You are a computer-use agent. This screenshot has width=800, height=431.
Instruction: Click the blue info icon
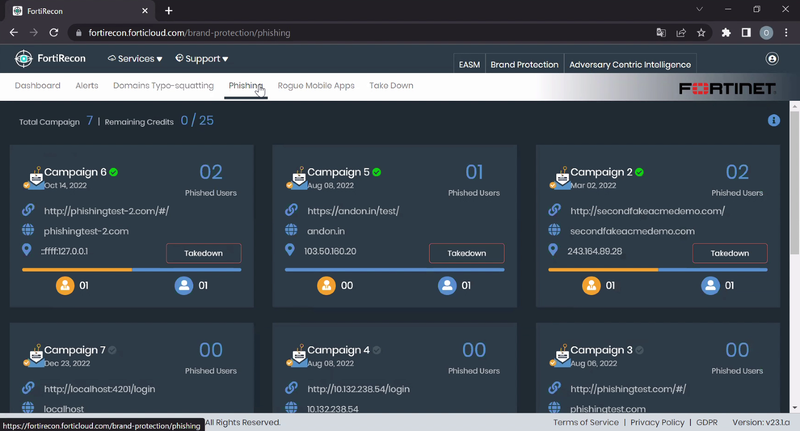coord(773,120)
